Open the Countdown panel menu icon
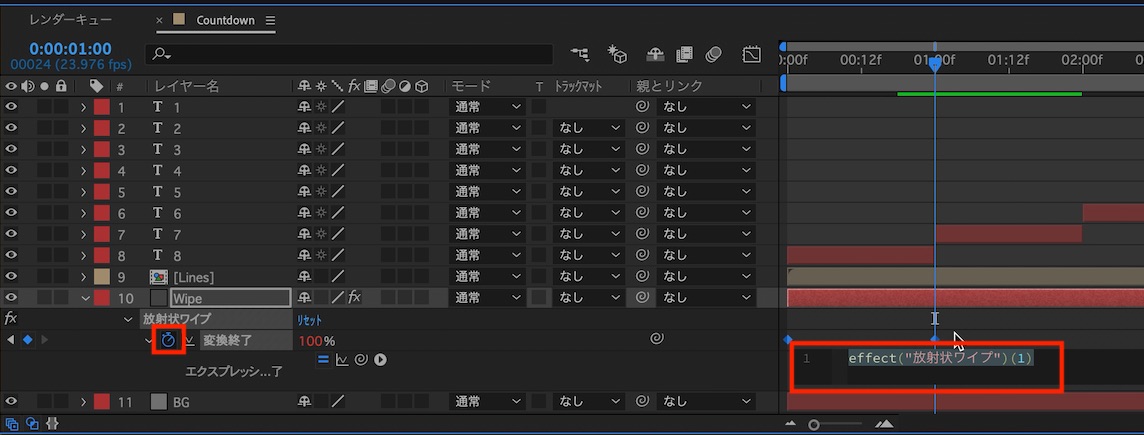The width and height of the screenshot is (1144, 435). 271,20
